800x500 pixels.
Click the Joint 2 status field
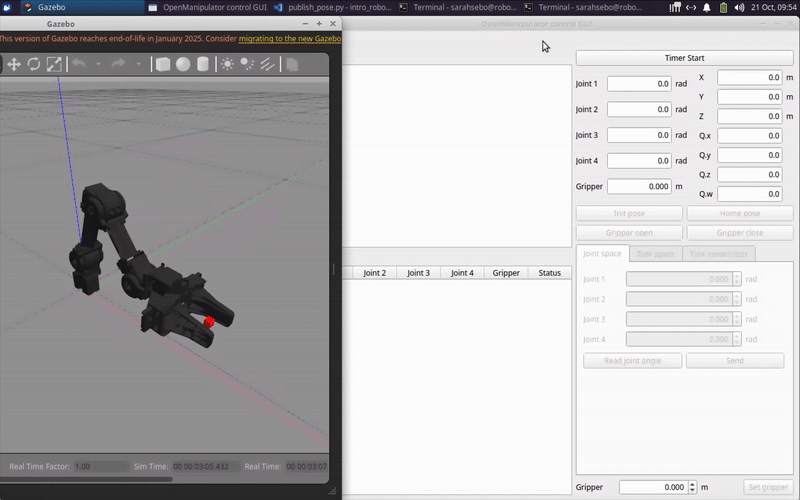[x=639, y=109]
